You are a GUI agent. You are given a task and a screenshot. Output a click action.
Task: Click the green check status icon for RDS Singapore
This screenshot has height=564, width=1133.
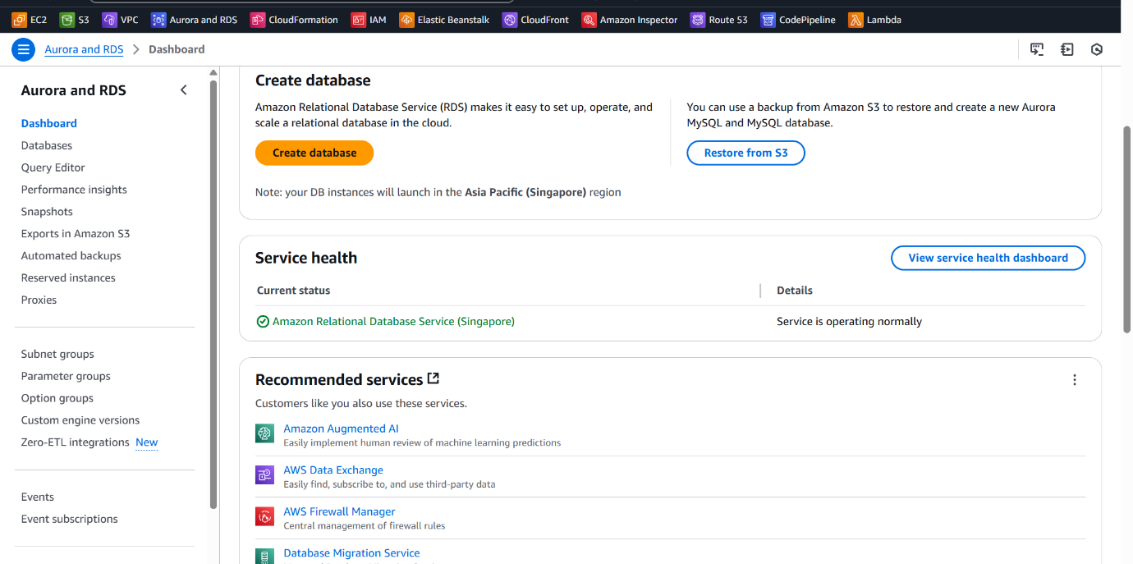click(263, 321)
